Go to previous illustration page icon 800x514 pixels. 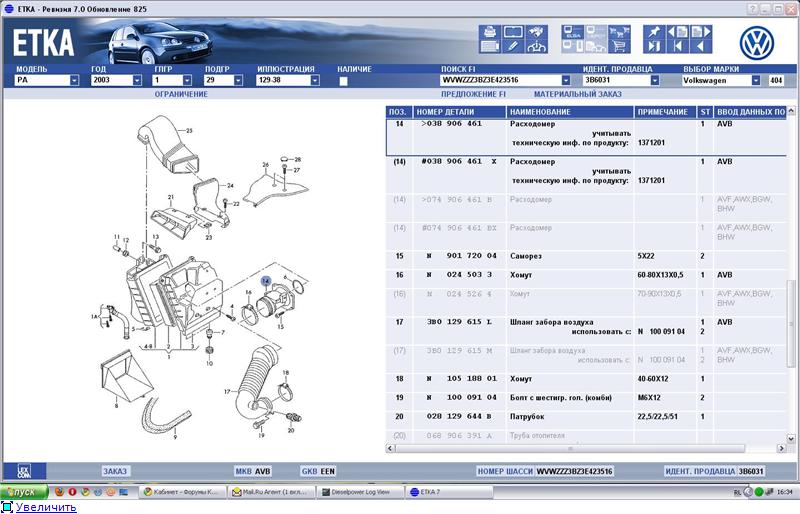[x=678, y=32]
